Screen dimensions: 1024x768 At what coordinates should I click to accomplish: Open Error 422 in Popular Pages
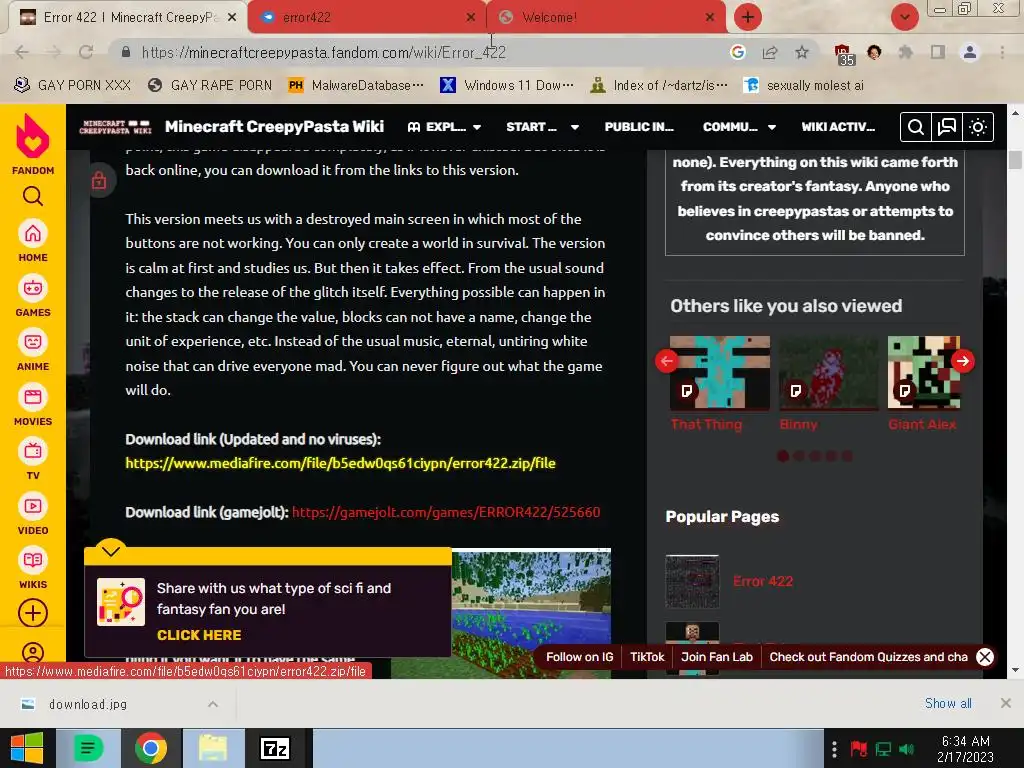763,581
